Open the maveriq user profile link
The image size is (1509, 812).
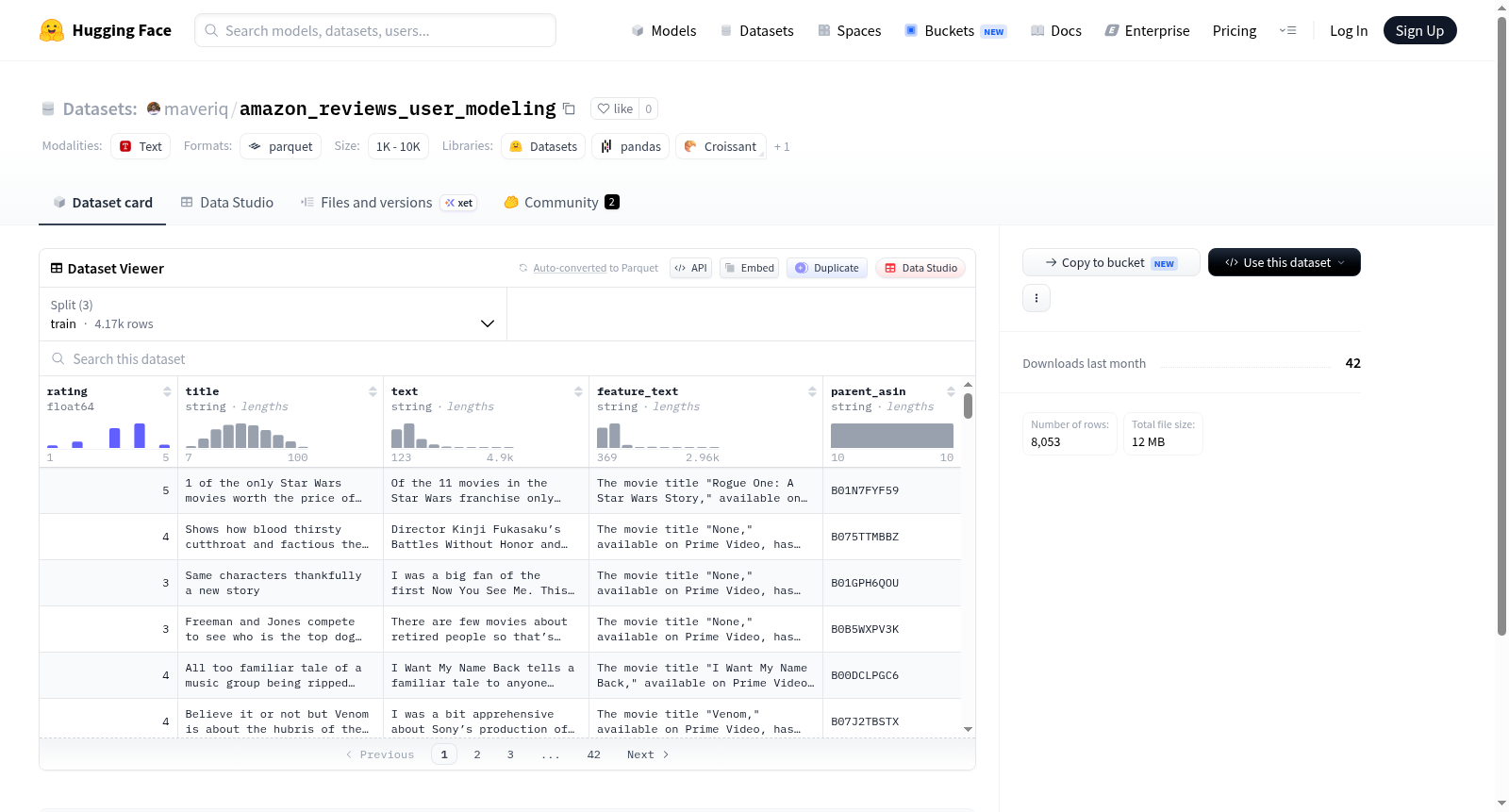point(196,108)
